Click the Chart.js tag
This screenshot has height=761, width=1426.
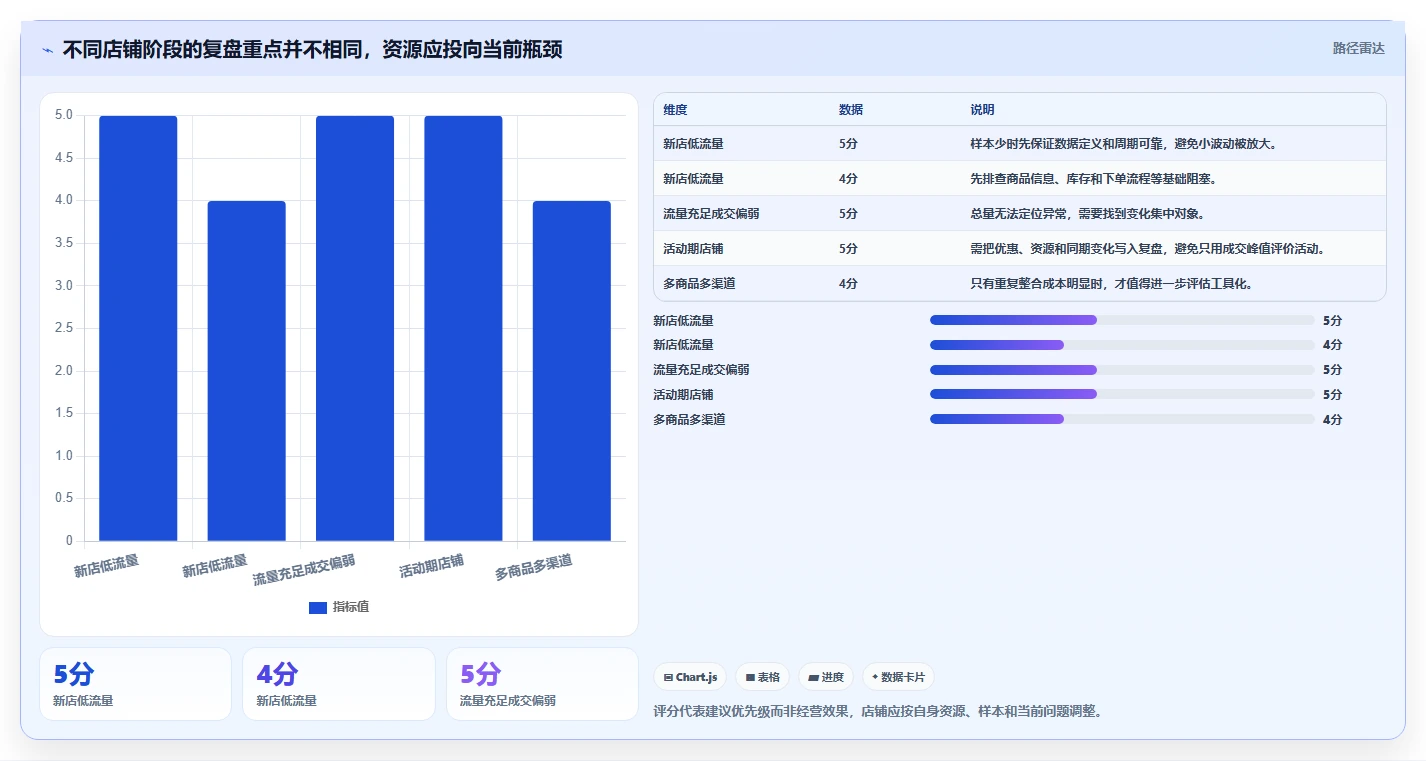690,677
